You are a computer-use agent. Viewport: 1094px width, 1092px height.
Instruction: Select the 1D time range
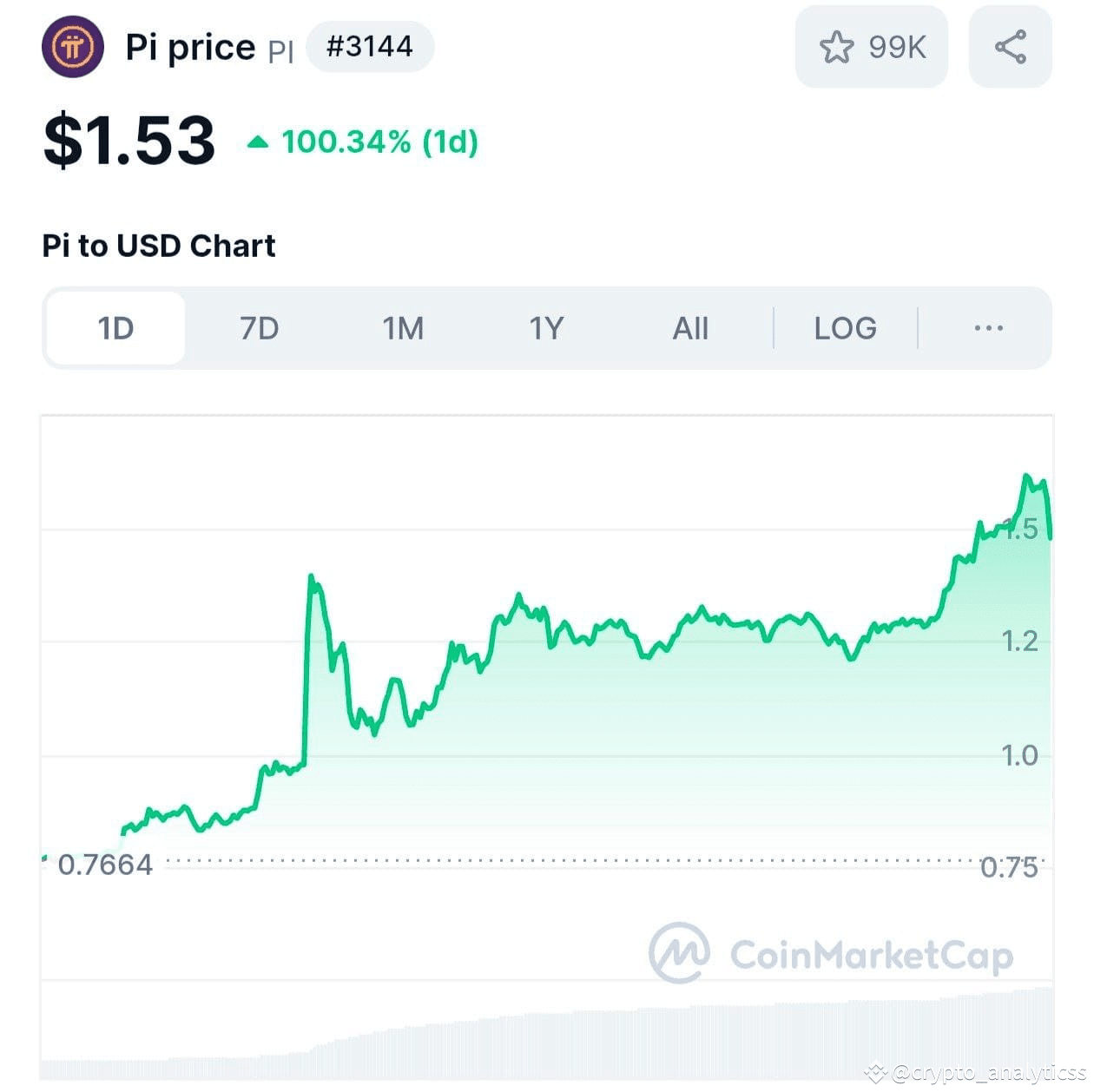point(115,328)
